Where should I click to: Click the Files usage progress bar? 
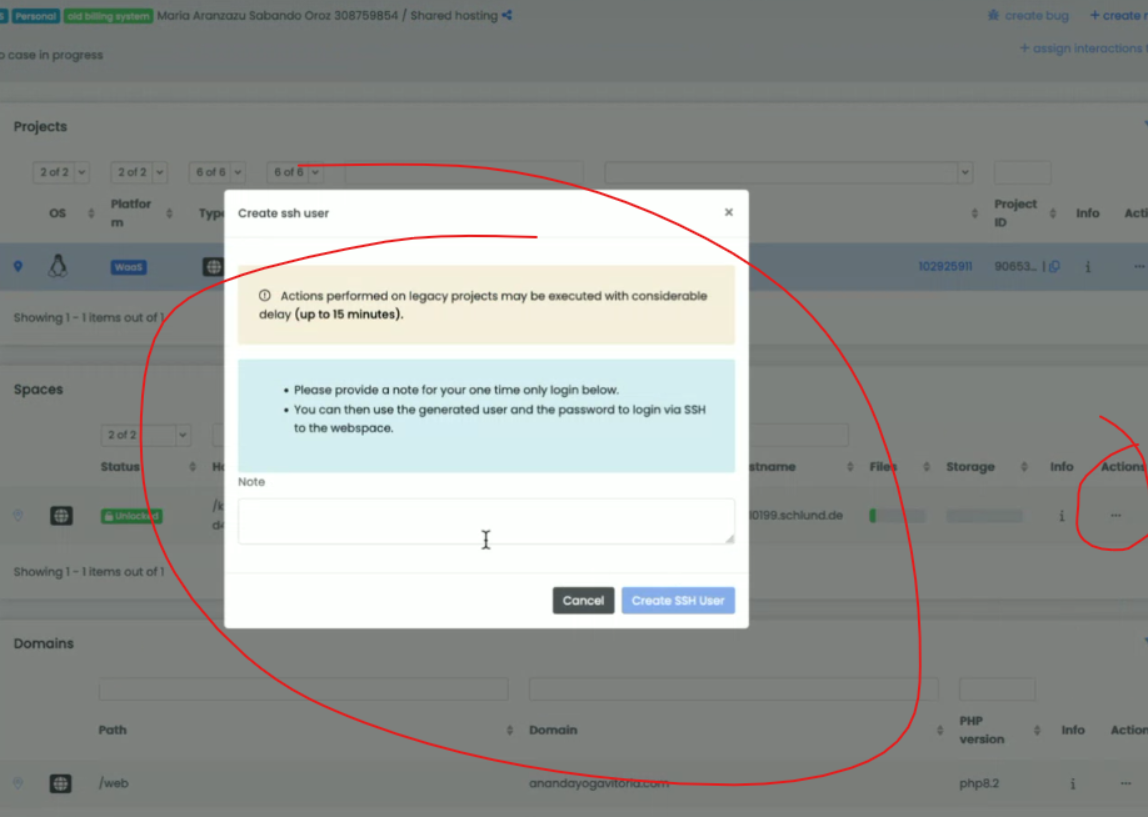tap(897, 516)
